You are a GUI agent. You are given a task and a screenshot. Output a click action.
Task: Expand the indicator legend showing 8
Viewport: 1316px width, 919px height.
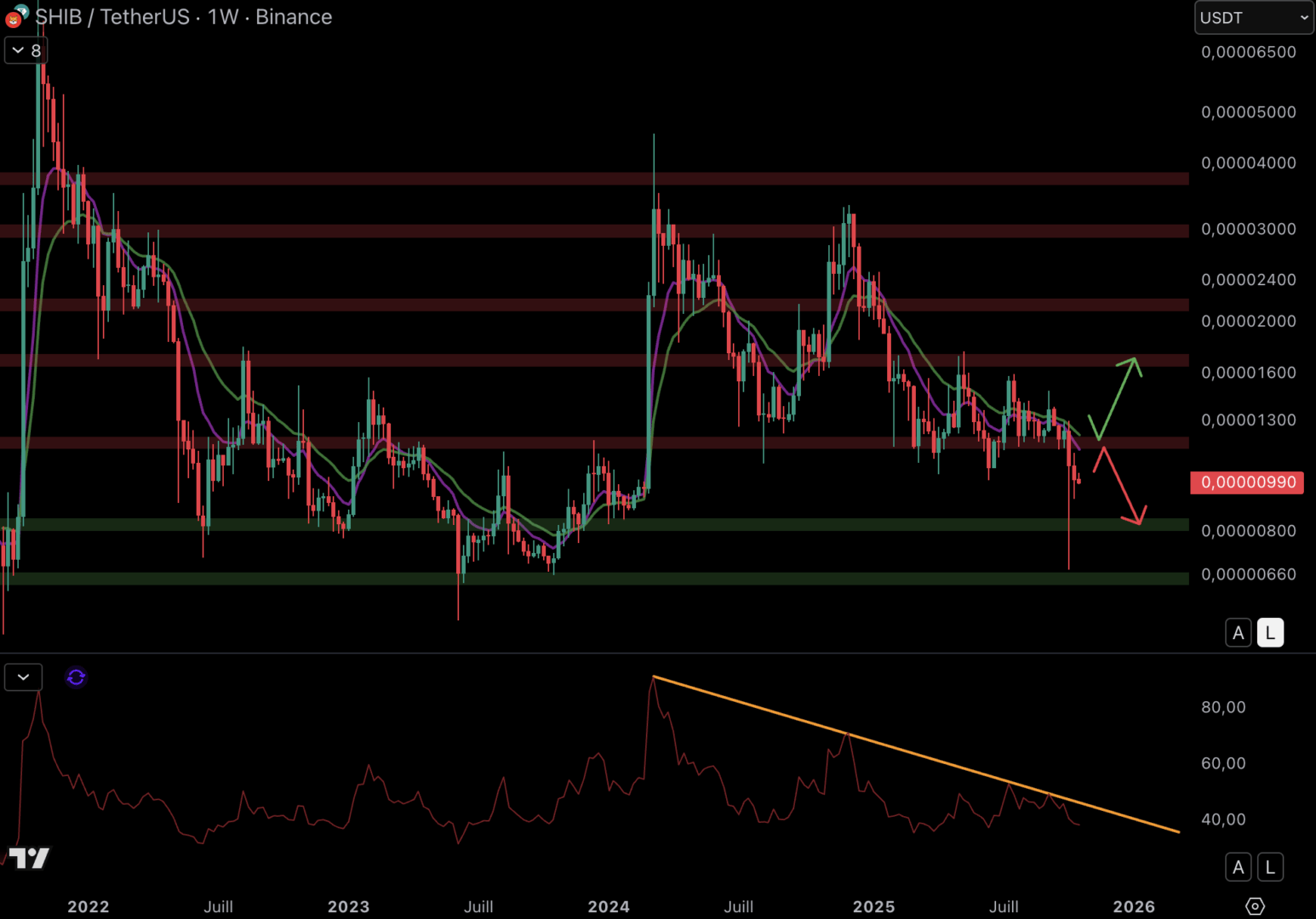point(26,51)
